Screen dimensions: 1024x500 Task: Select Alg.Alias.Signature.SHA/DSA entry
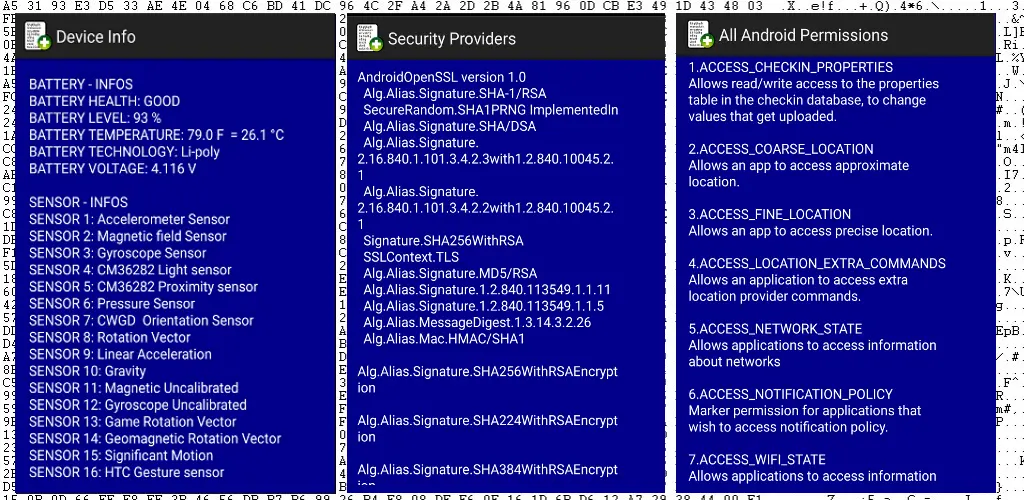point(450,126)
